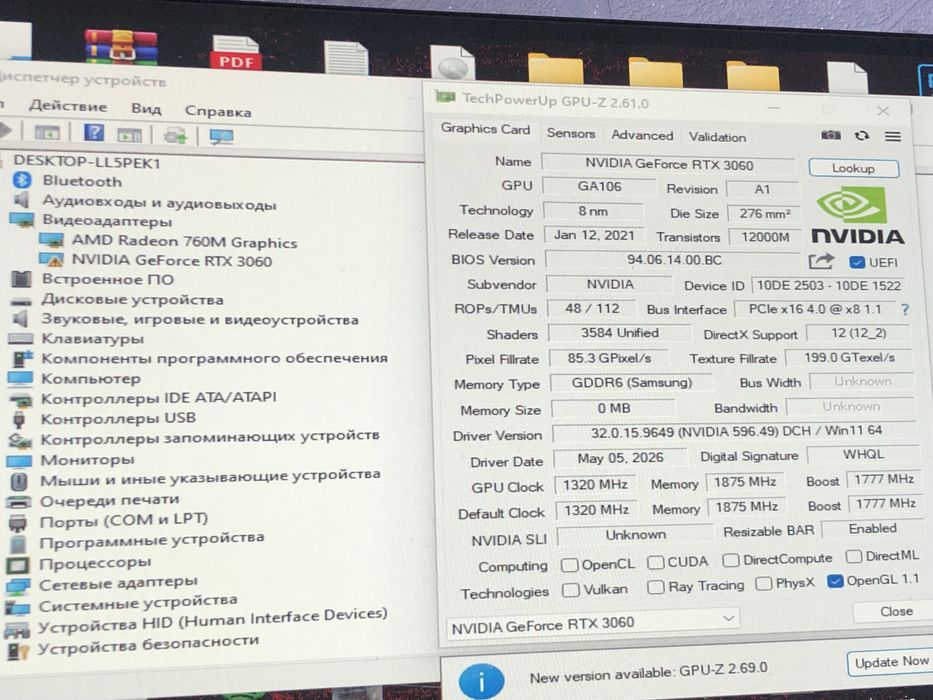Click the update driver toolbar icon in Device Manager
933x700 pixels.
[175, 135]
